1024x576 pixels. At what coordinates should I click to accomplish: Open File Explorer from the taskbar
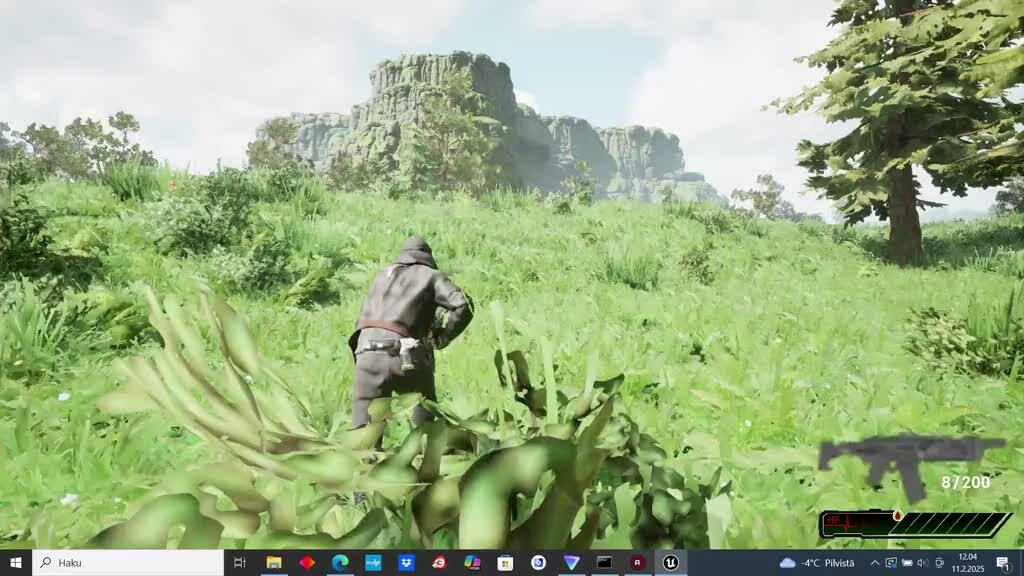click(x=273, y=563)
